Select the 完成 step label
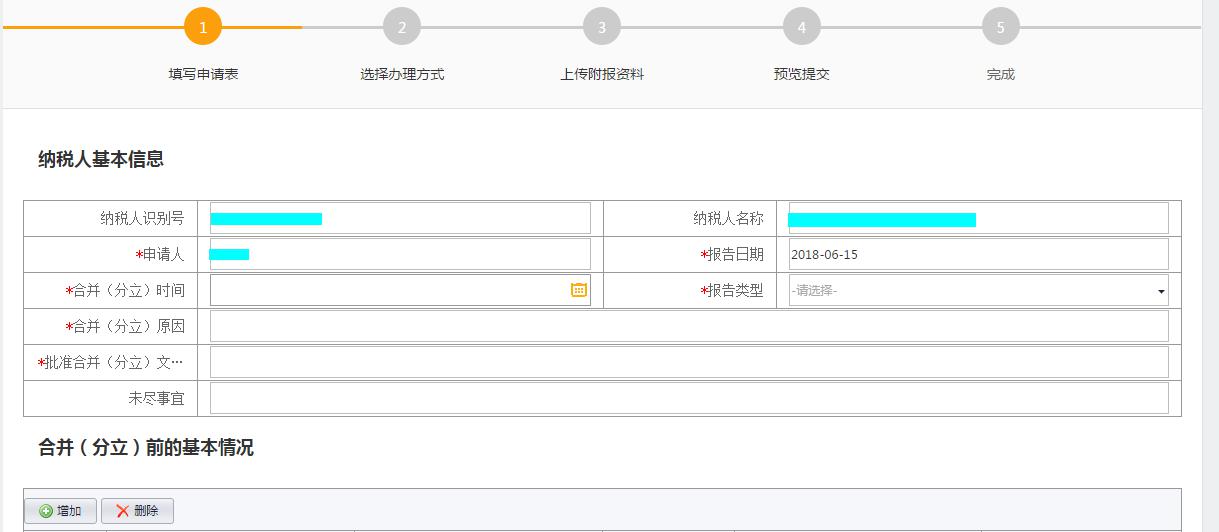1219x532 pixels. (1001, 74)
